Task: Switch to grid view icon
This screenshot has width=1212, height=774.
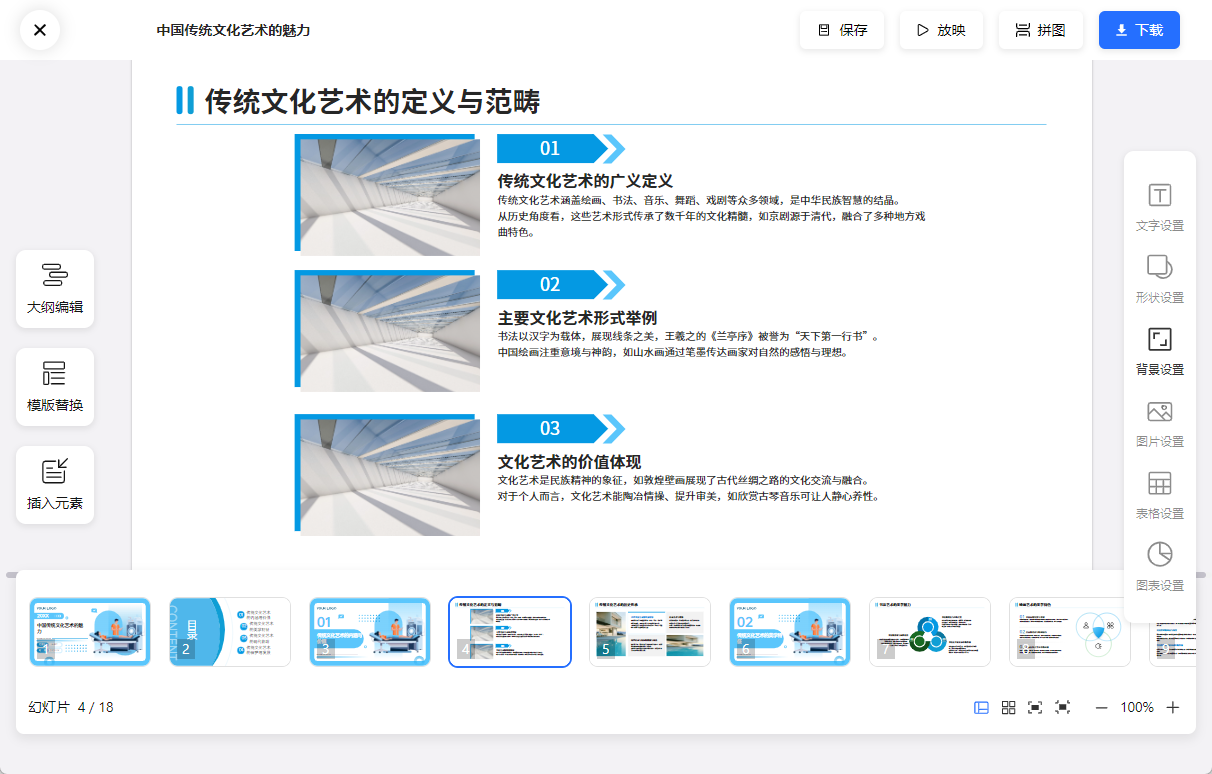Action: pyautogui.click(x=1009, y=707)
